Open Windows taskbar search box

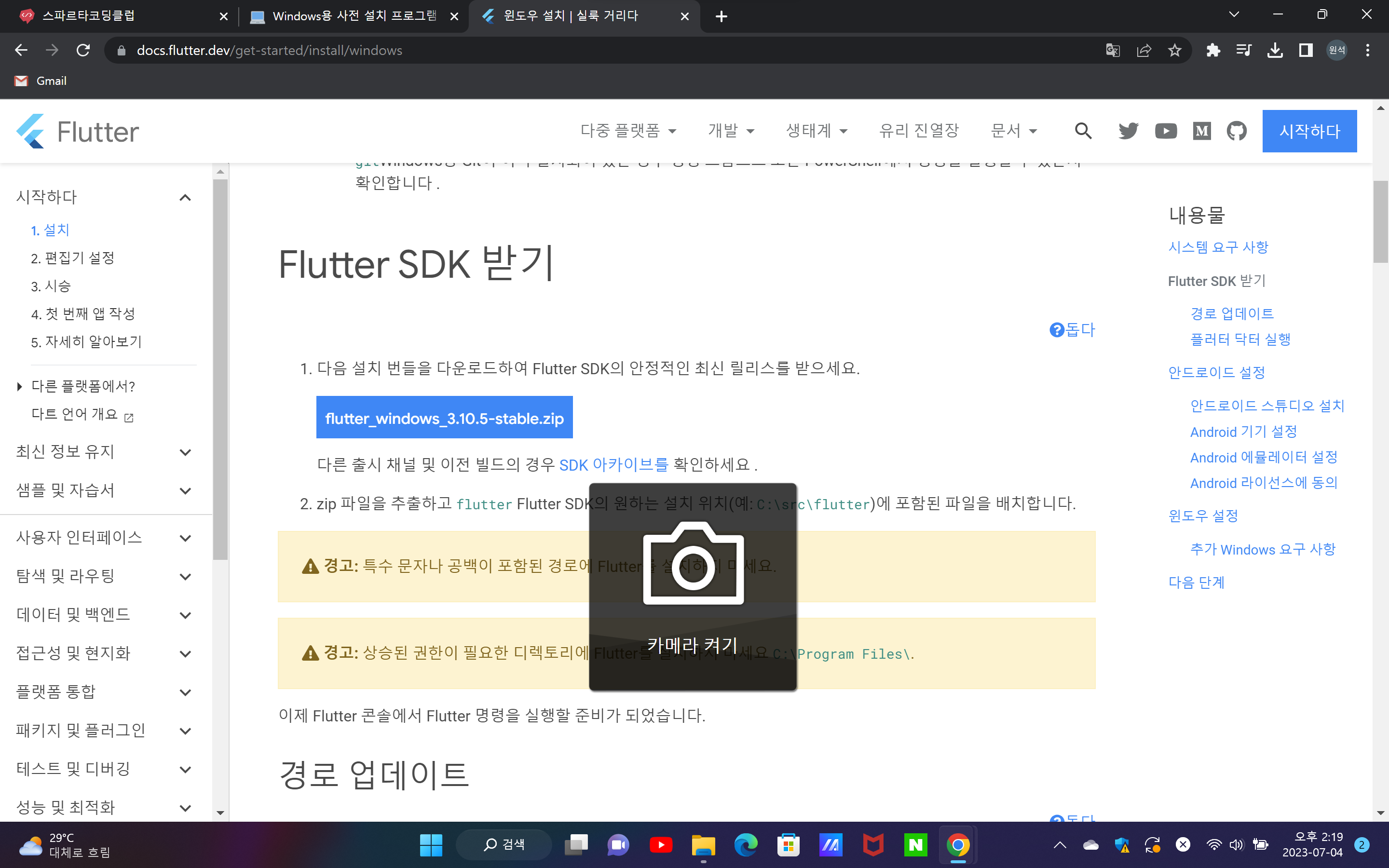[504, 844]
